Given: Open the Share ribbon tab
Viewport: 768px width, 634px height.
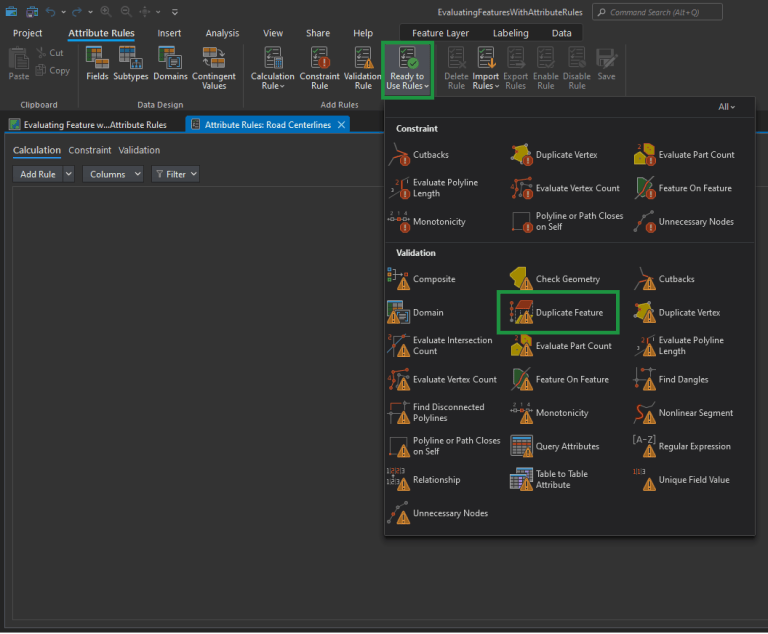Looking at the screenshot, I should tap(318, 33).
